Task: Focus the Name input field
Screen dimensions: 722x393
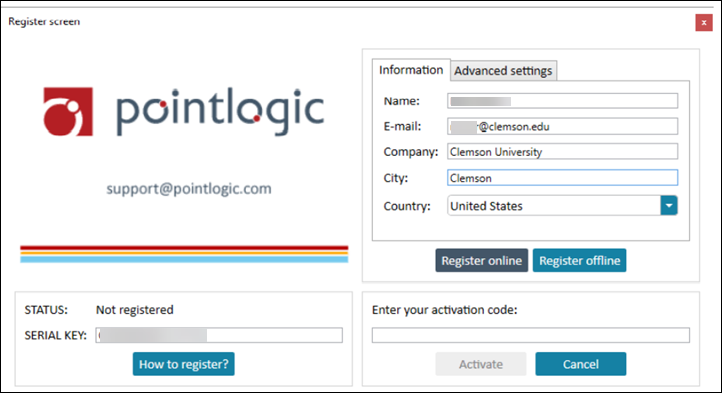Action: pyautogui.click(x=562, y=101)
